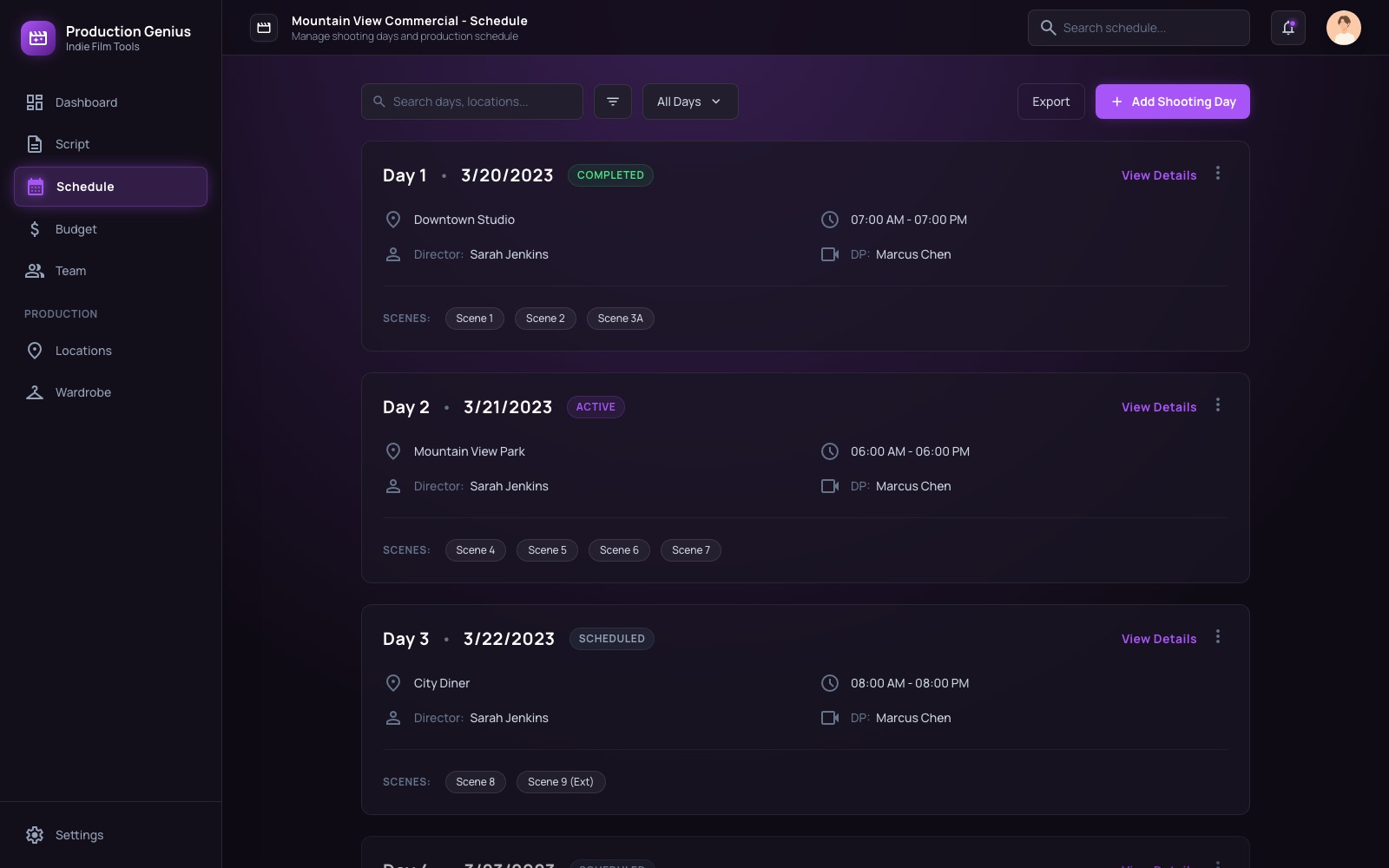Image resolution: width=1389 pixels, height=868 pixels.
Task: Open the clapperboard icon beside the page title
Action: (x=264, y=28)
